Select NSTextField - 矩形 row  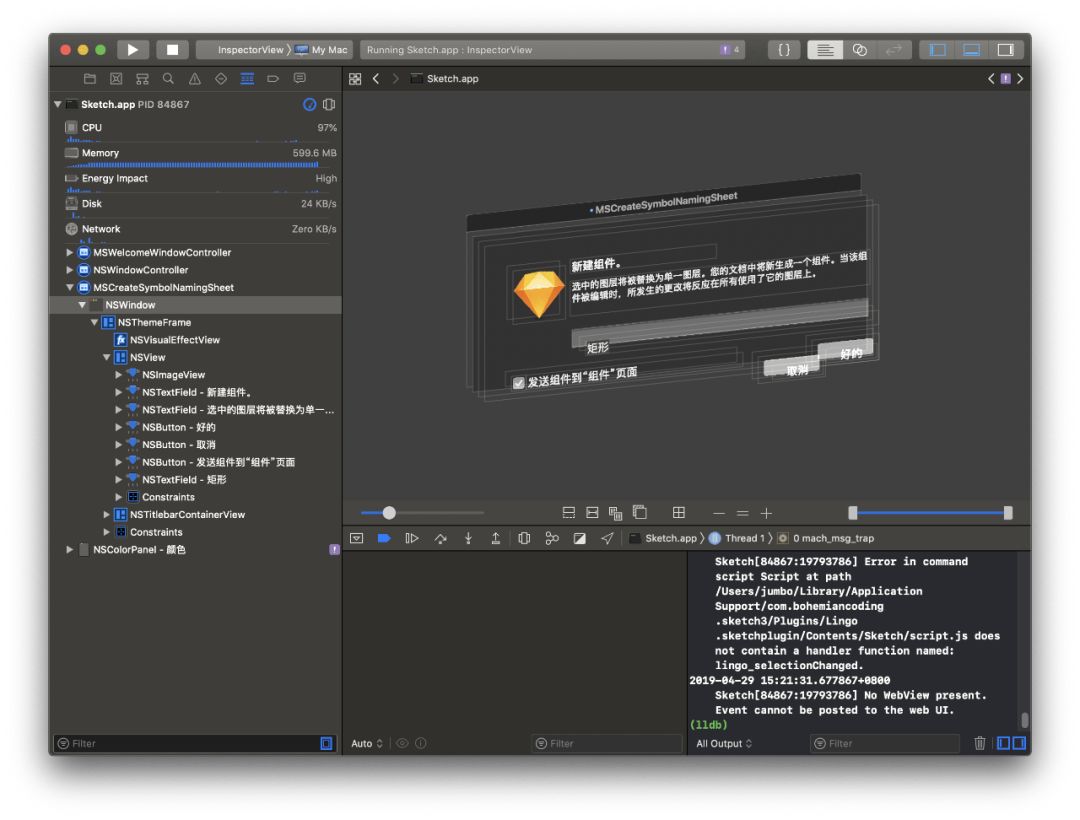click(x=184, y=480)
